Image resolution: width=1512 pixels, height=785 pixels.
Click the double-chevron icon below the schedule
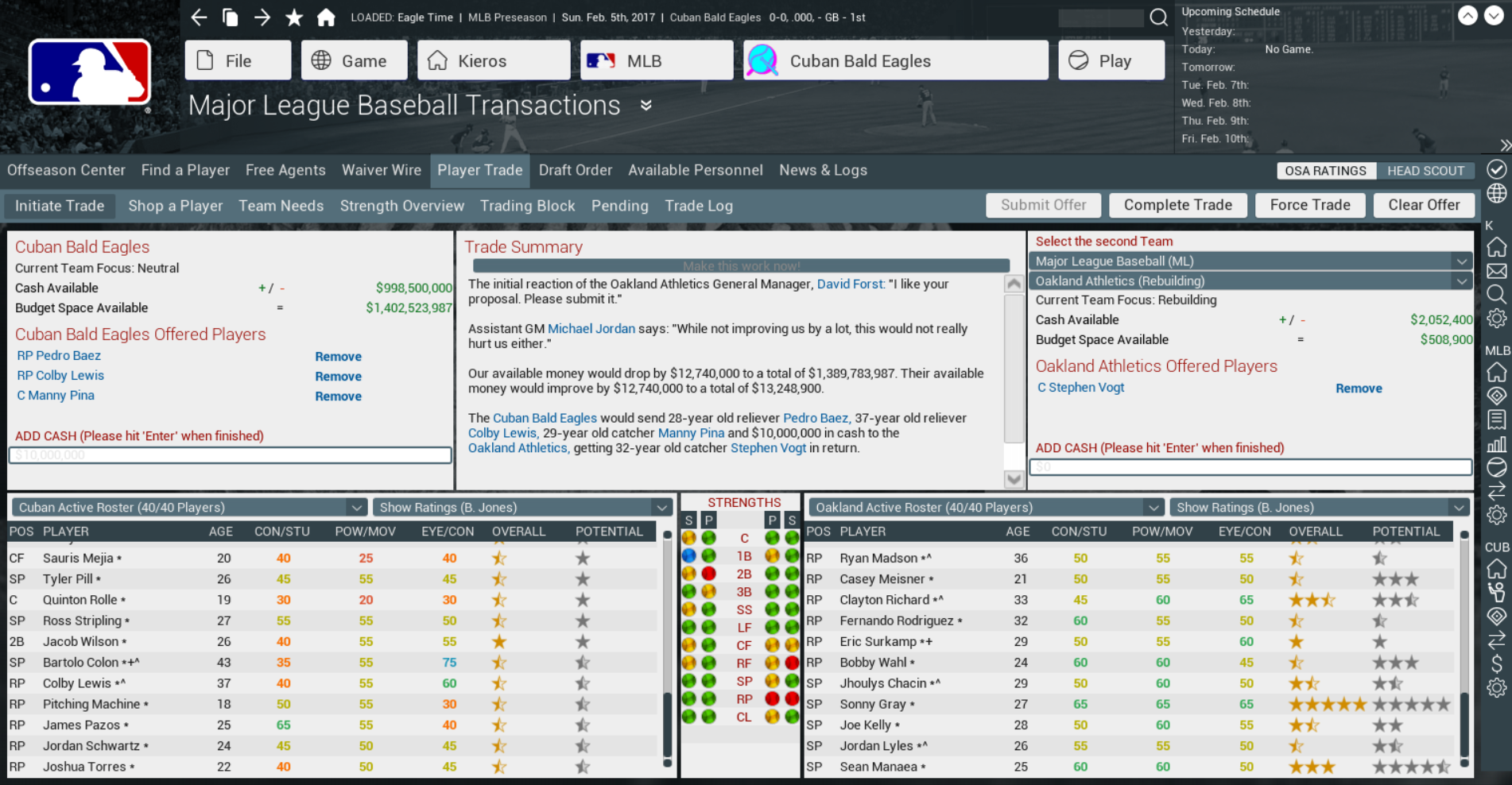click(x=1506, y=145)
